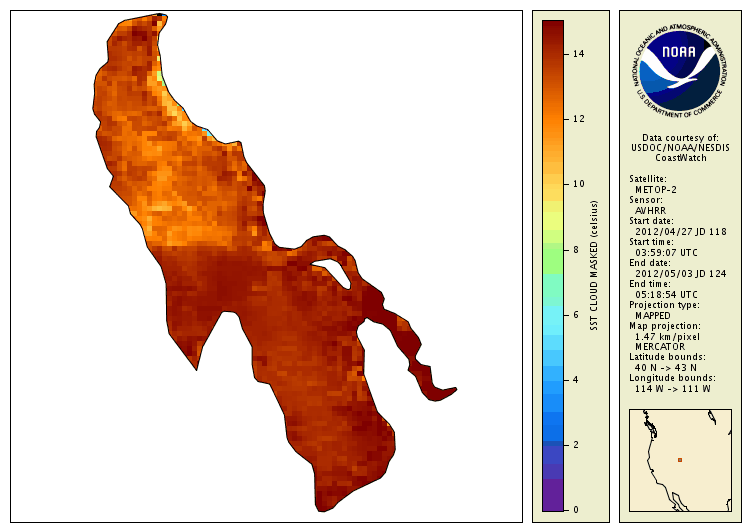Click the 'Longitude bounds:' label

(672, 378)
